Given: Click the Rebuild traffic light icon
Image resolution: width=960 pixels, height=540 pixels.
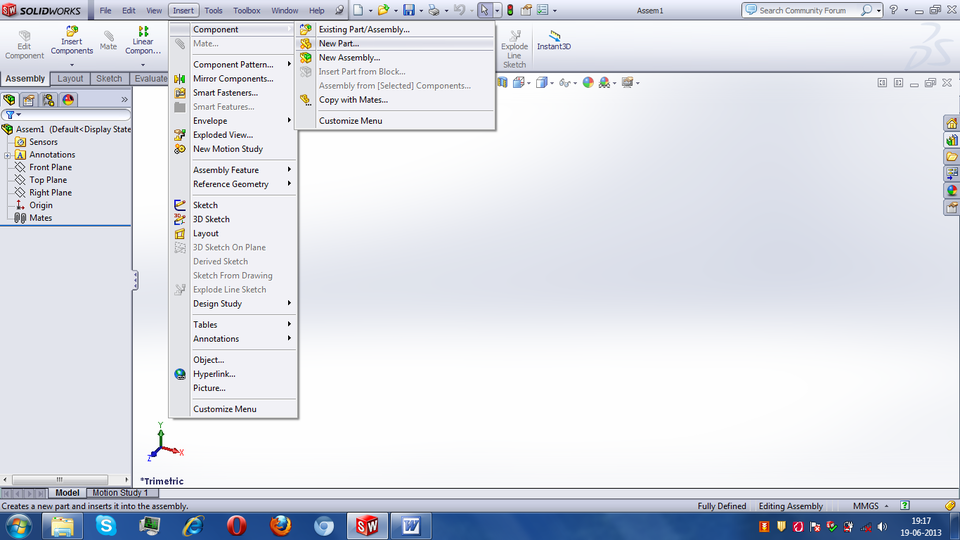Looking at the screenshot, I should coord(510,10).
